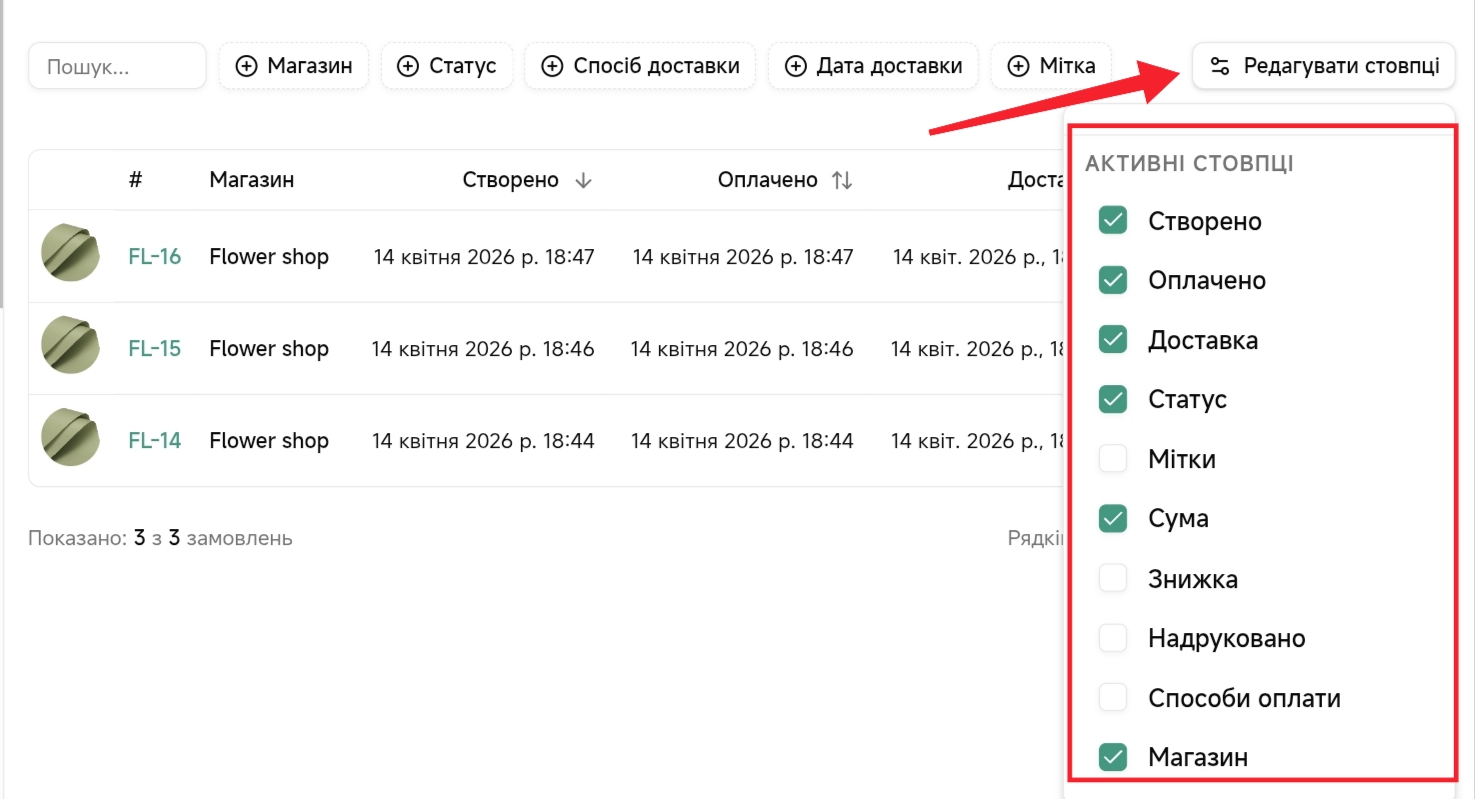
Task: Click the sort arrows icon beside Оплачено
Action: pyautogui.click(x=842, y=180)
